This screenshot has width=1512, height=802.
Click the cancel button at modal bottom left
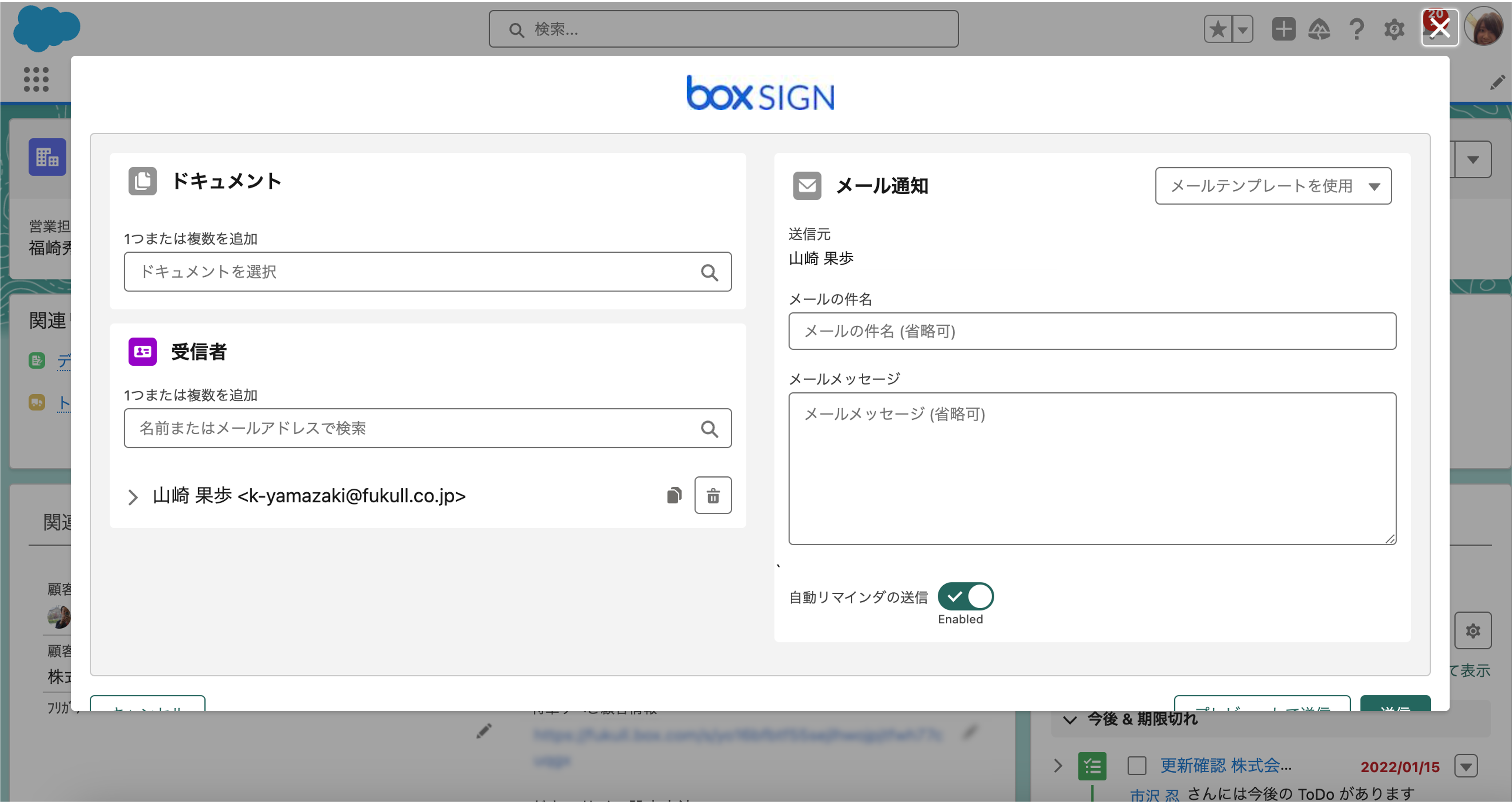tap(147, 703)
